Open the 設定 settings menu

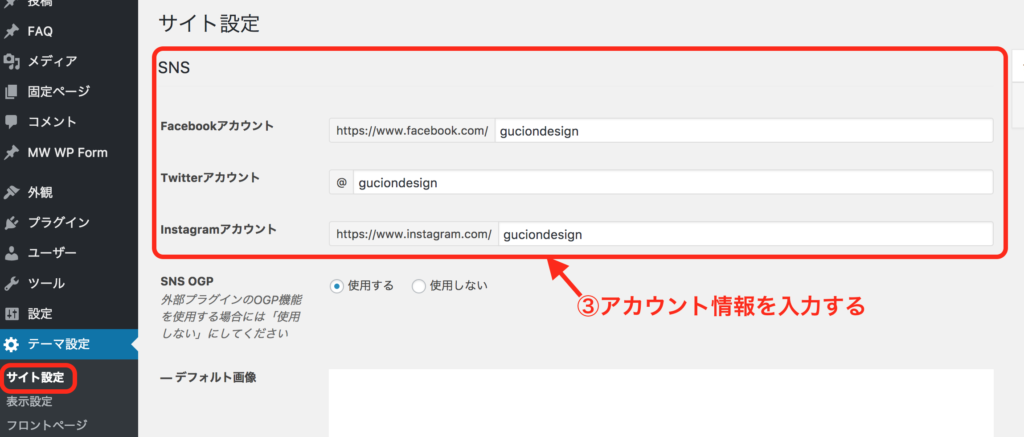pos(40,313)
